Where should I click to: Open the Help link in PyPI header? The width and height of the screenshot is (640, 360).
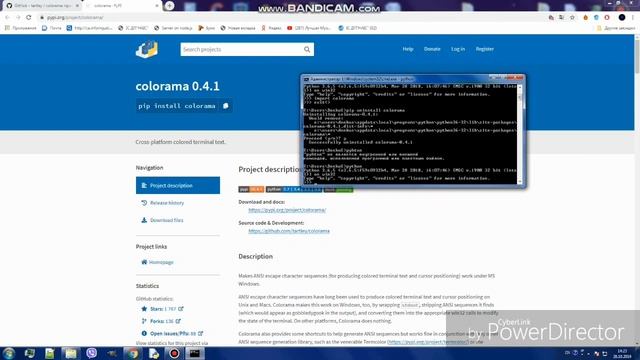coord(408,49)
